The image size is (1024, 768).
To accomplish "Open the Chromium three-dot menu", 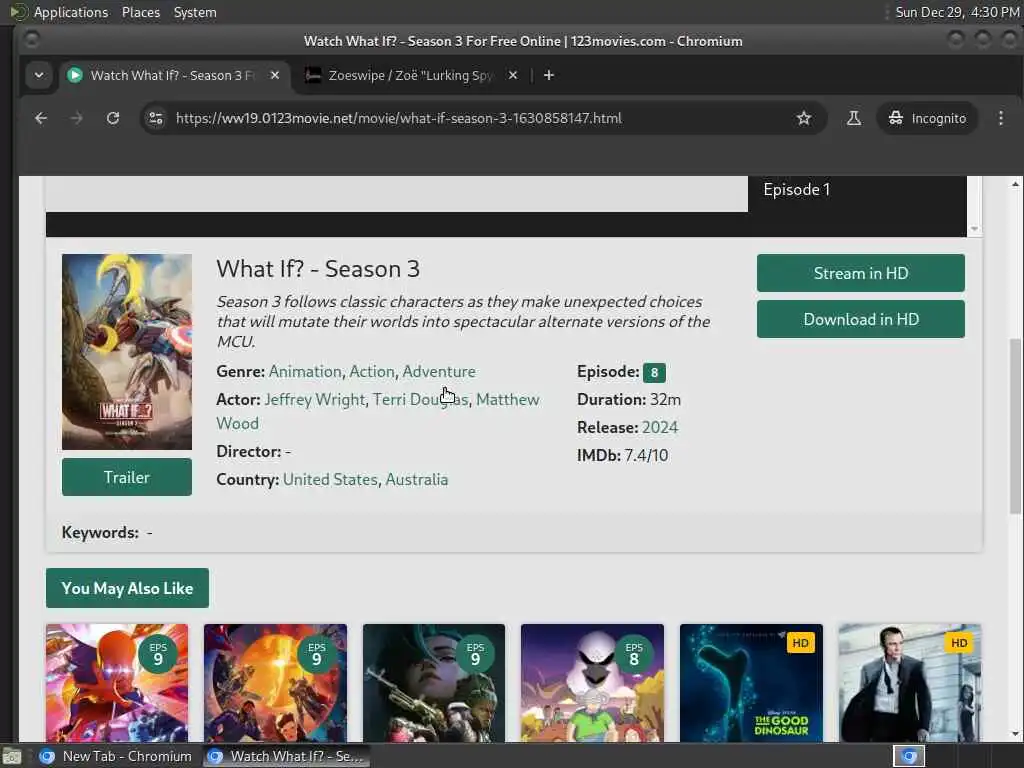I will tap(1000, 118).
